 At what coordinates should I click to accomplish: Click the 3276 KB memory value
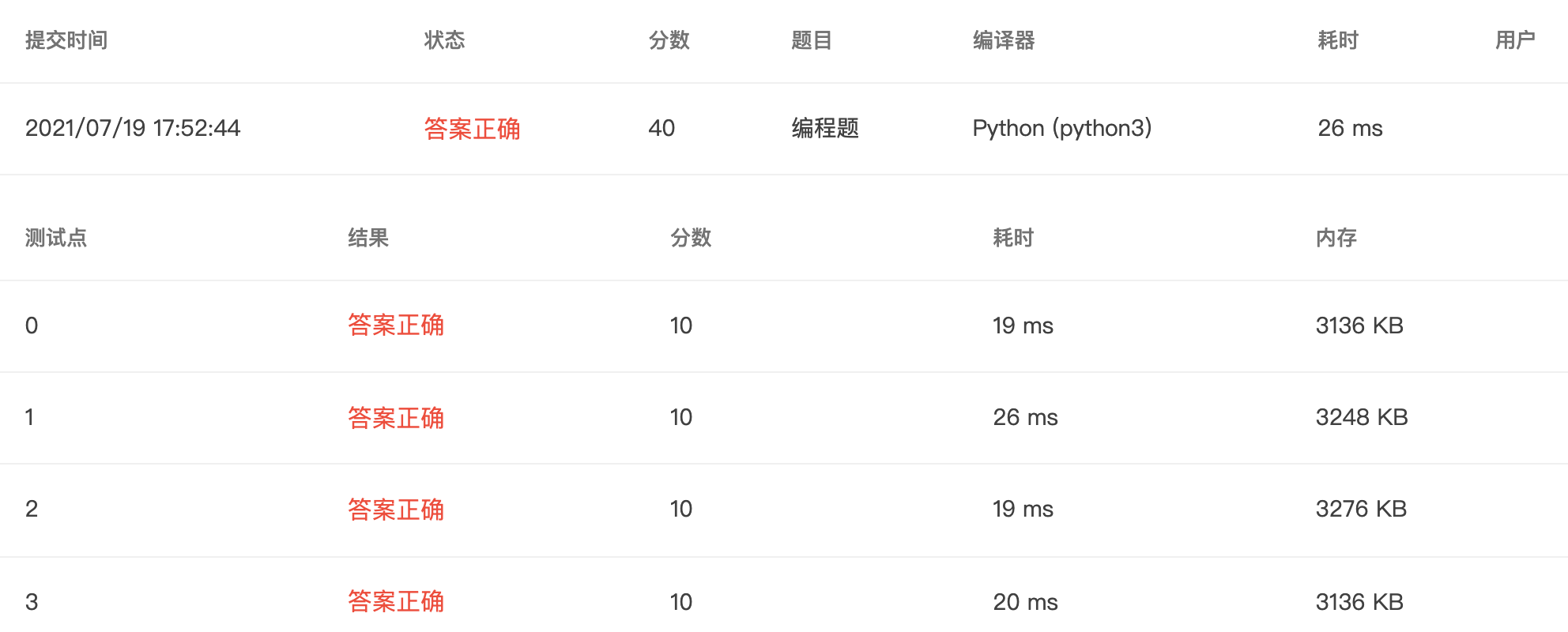point(1361,509)
